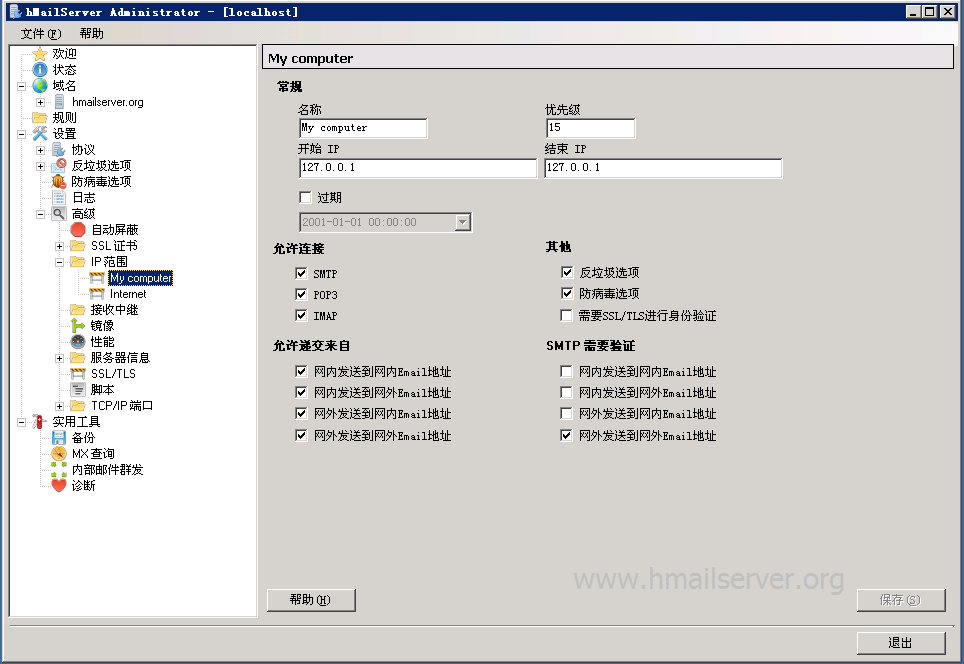Open the 自动屏蔽 red circle icon

pyautogui.click(x=78, y=230)
